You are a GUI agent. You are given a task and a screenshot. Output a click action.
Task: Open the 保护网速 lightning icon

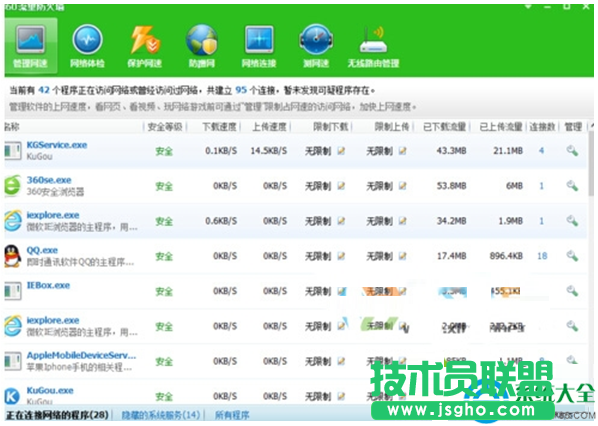[145, 40]
